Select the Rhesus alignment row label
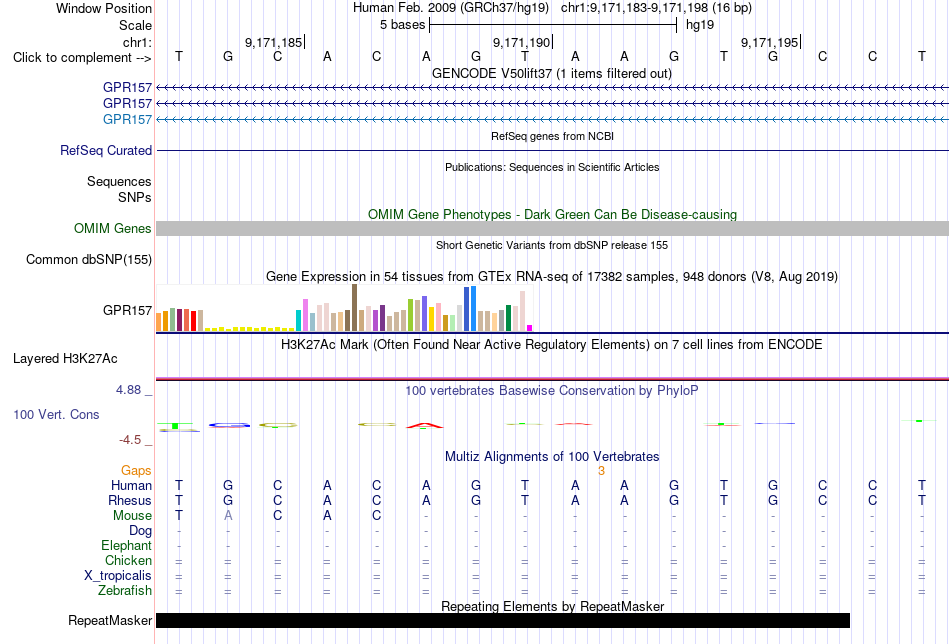The height and width of the screenshot is (644, 950). 130,500
